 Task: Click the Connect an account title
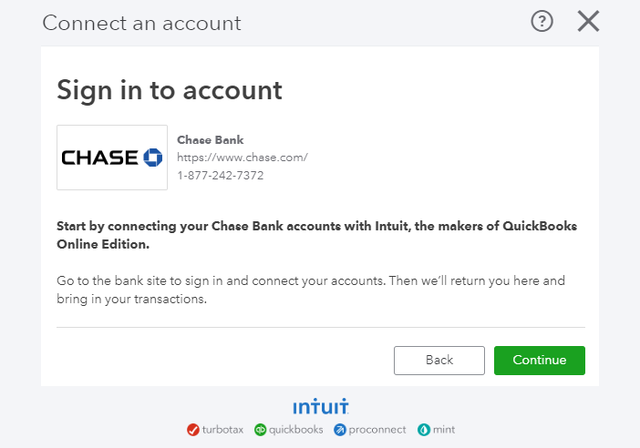(142, 23)
